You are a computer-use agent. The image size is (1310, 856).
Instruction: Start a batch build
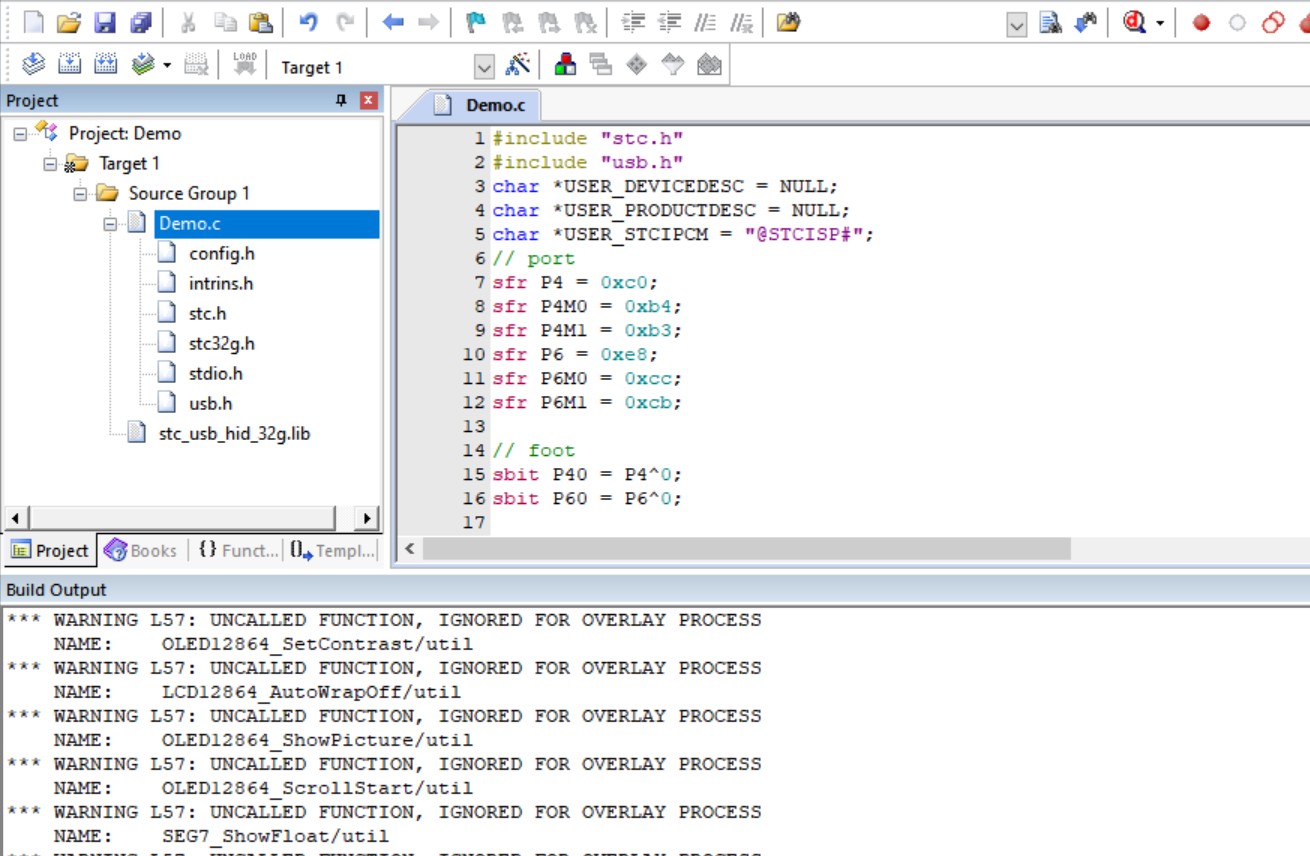click(x=143, y=65)
